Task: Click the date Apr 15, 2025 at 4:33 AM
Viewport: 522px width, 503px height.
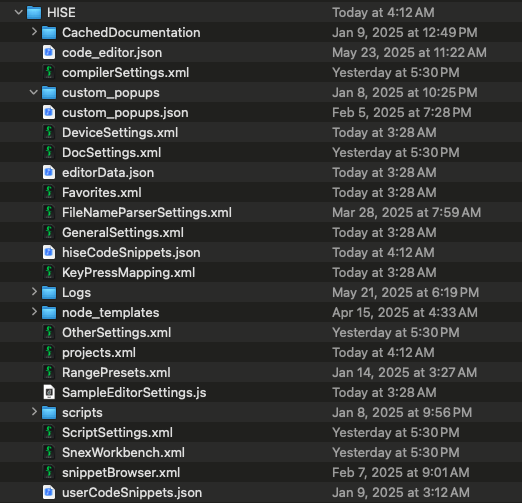Action: [x=405, y=313]
